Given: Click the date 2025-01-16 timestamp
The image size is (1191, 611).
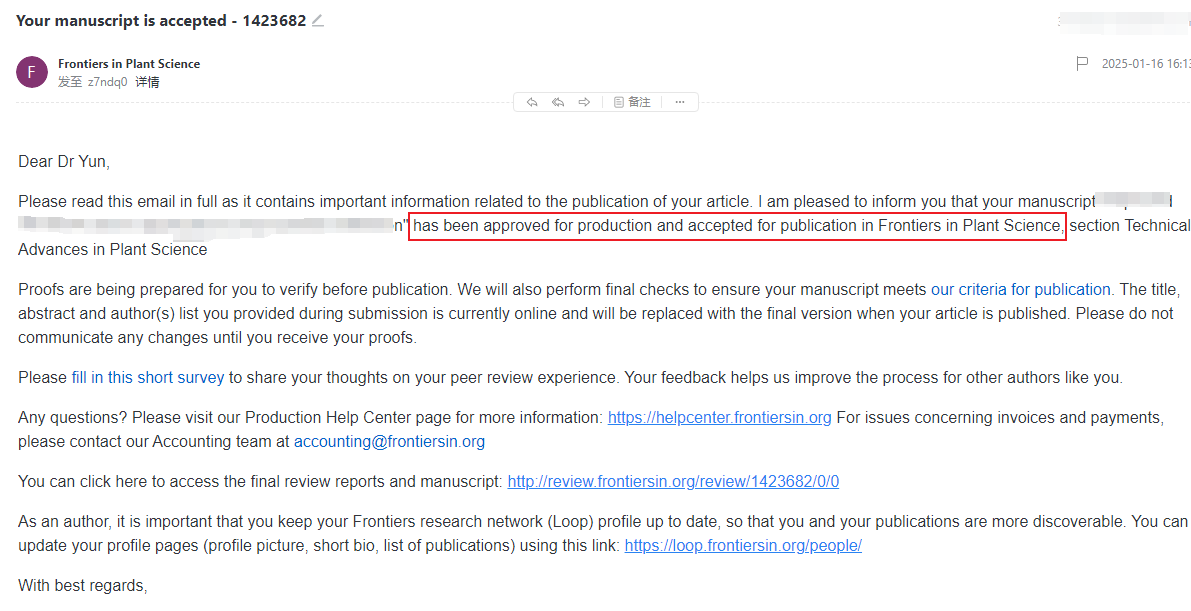Looking at the screenshot, I should 1146,64.
